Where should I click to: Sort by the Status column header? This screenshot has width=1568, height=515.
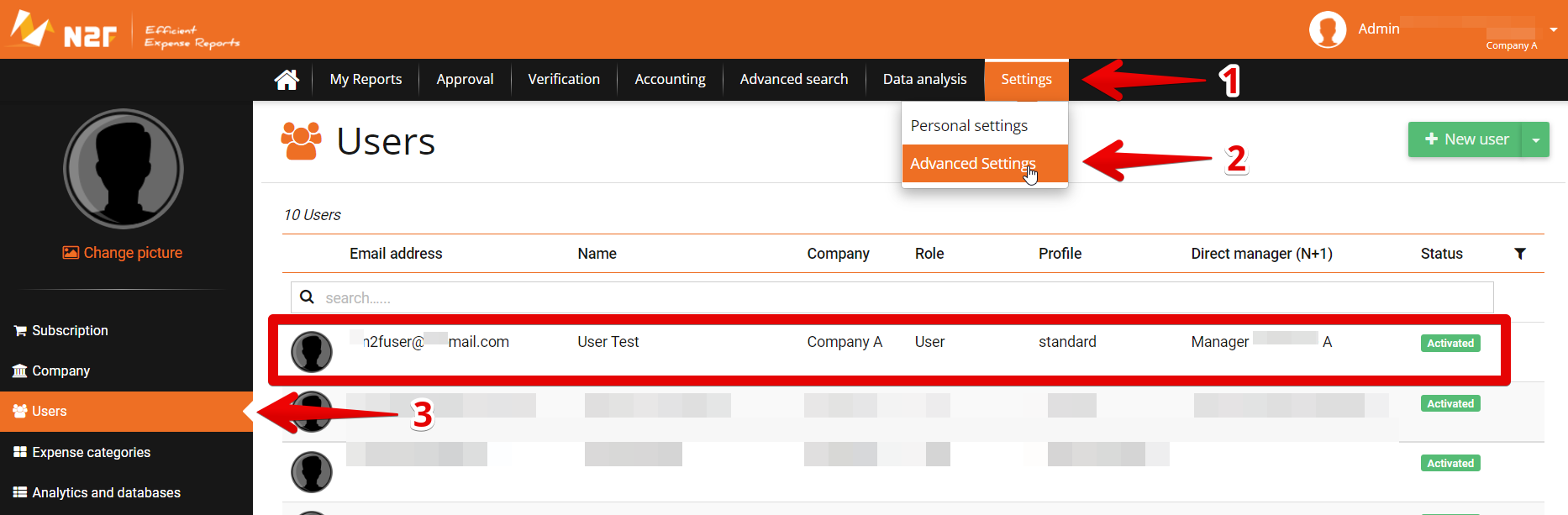coord(1441,254)
